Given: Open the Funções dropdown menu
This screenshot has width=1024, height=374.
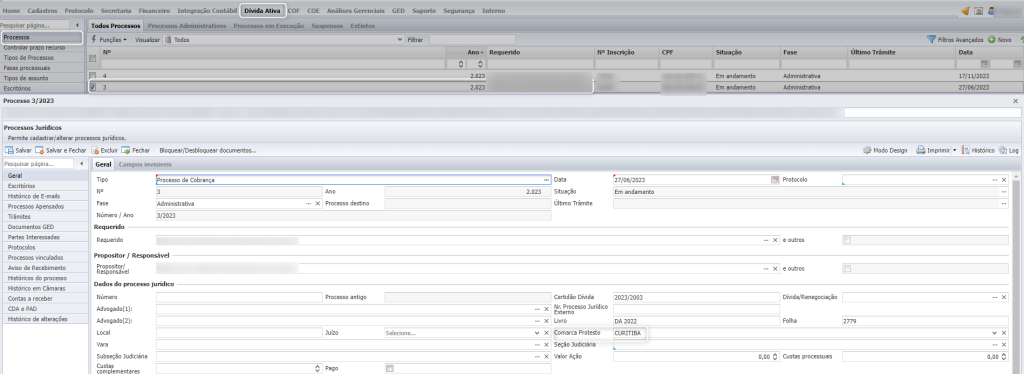Looking at the screenshot, I should [108, 40].
